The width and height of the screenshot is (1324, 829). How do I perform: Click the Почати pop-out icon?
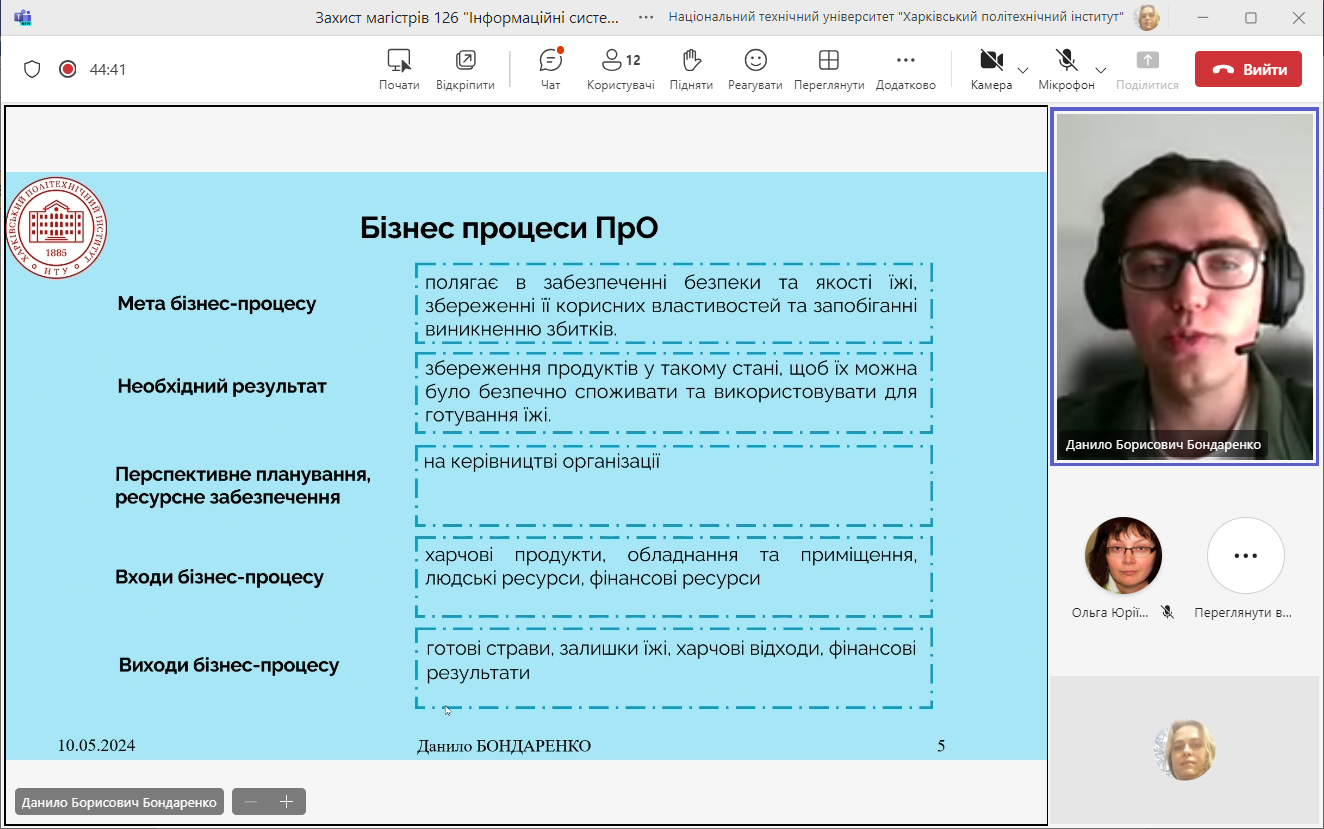pos(399,68)
